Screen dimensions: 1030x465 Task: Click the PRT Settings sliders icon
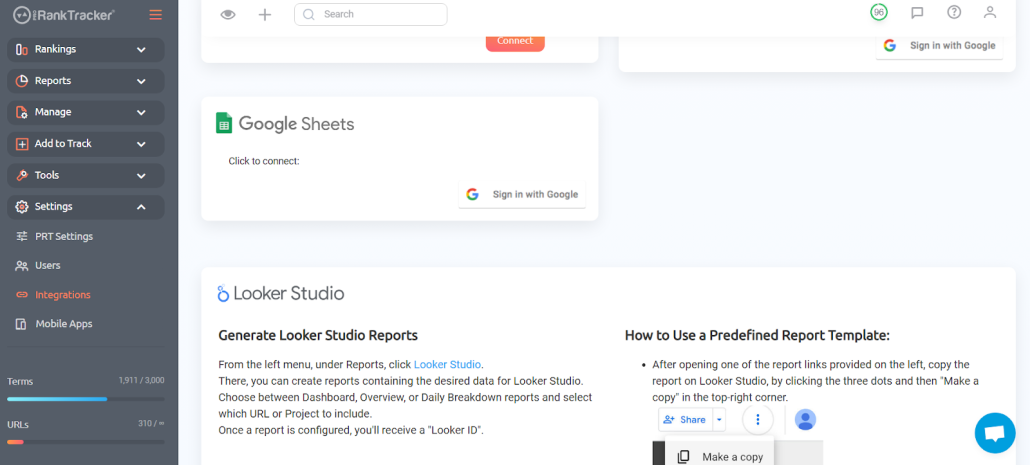click(x=22, y=236)
